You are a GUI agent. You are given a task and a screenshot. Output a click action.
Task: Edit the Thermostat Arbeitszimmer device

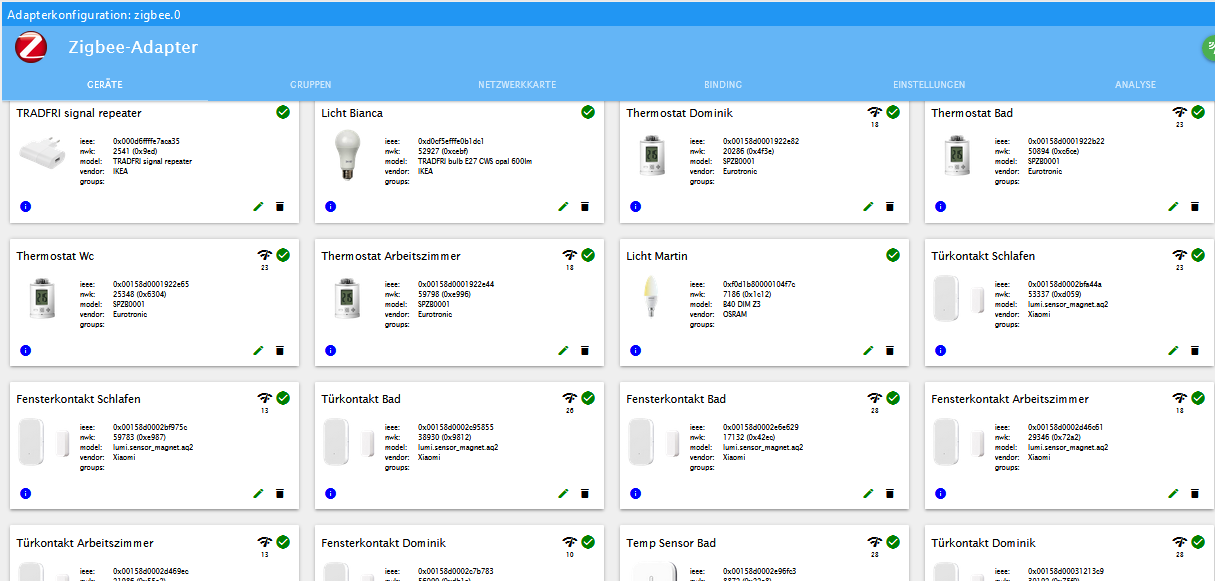pos(563,350)
